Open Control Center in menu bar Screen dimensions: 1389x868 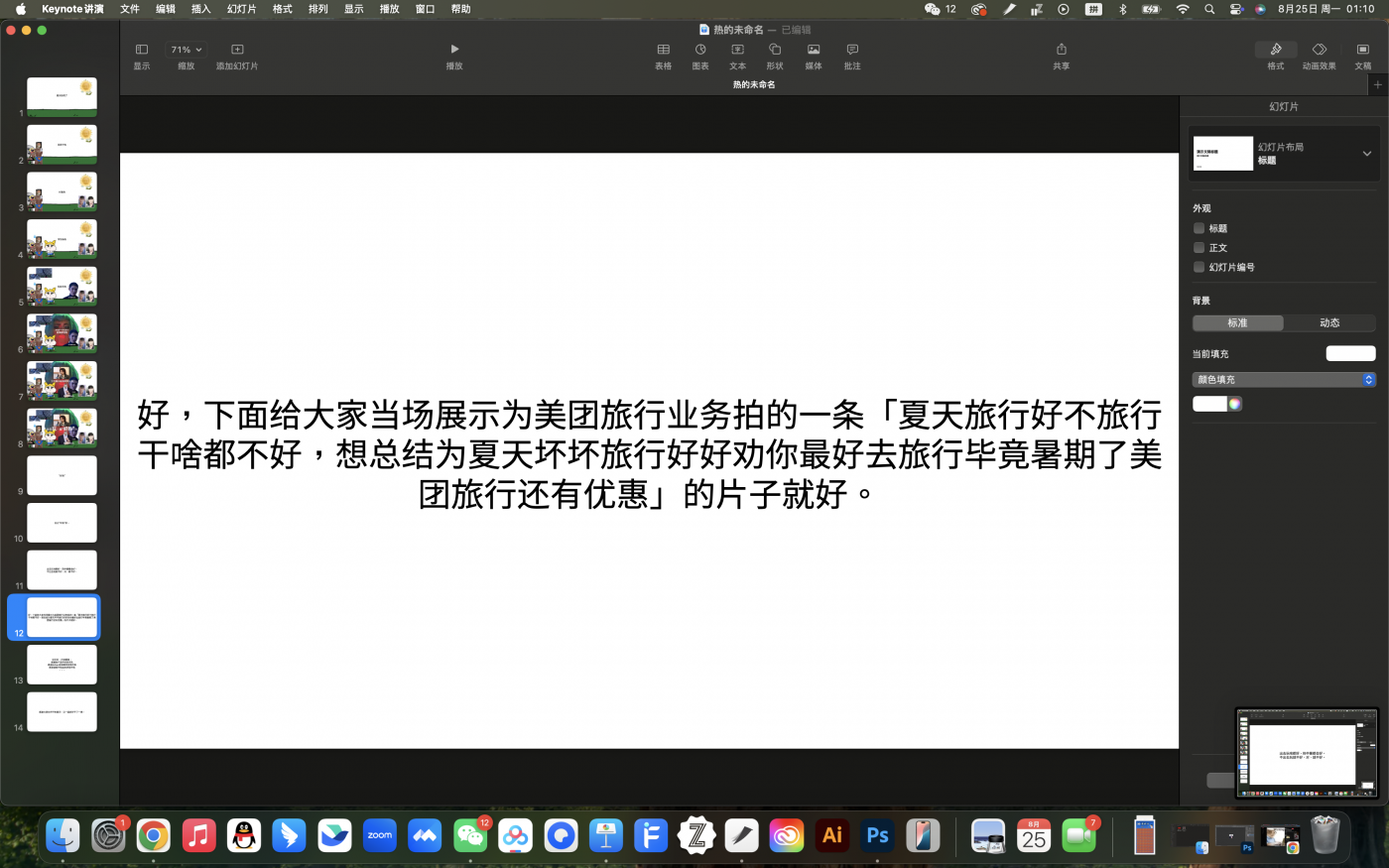[1236, 9]
